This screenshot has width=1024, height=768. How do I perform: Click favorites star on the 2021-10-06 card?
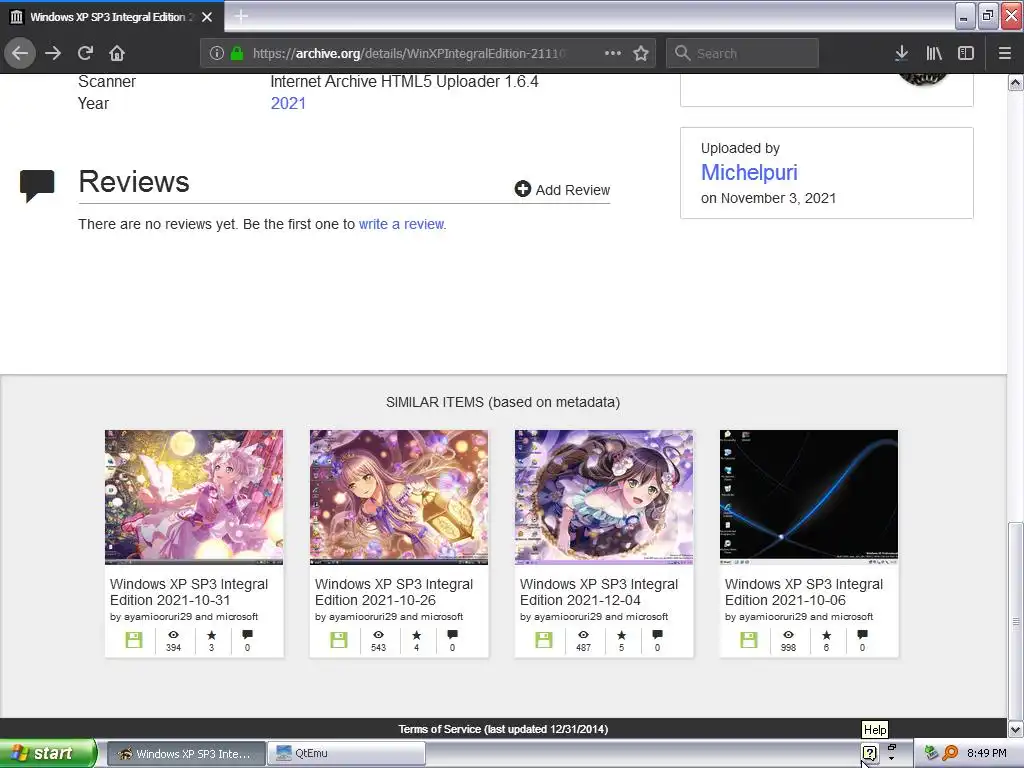[826, 635]
